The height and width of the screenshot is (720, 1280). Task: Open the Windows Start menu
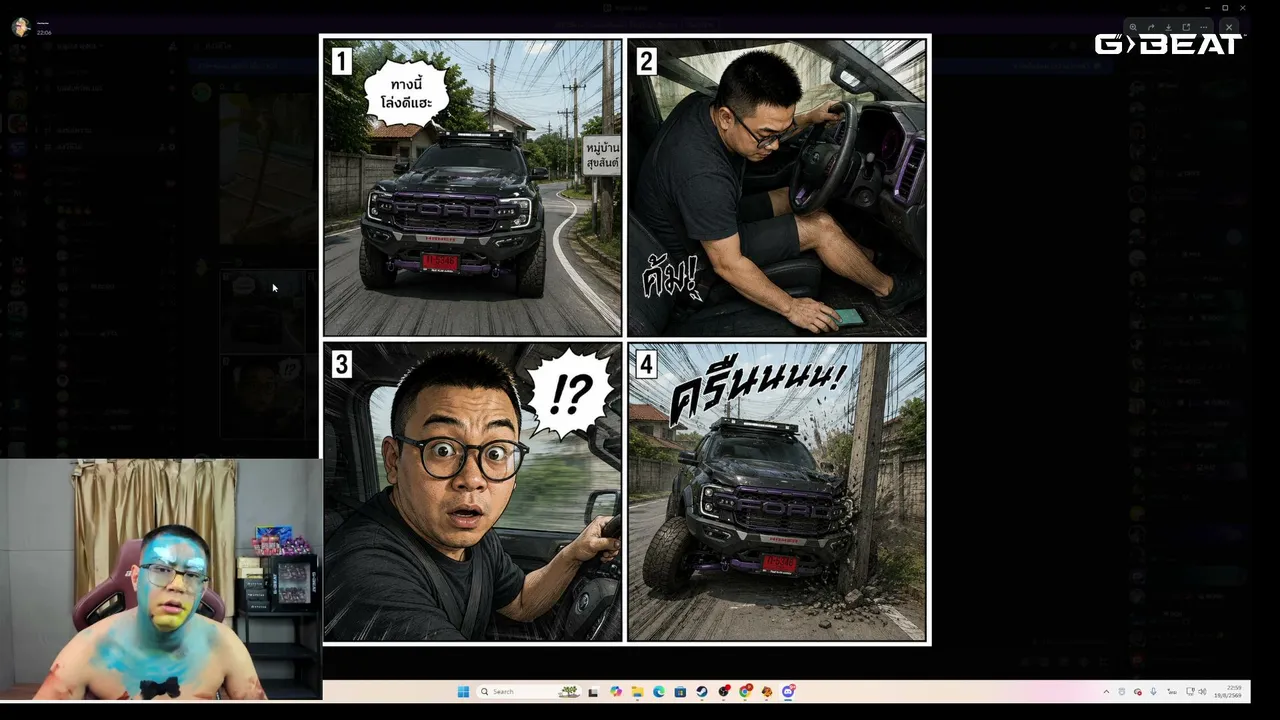463,691
